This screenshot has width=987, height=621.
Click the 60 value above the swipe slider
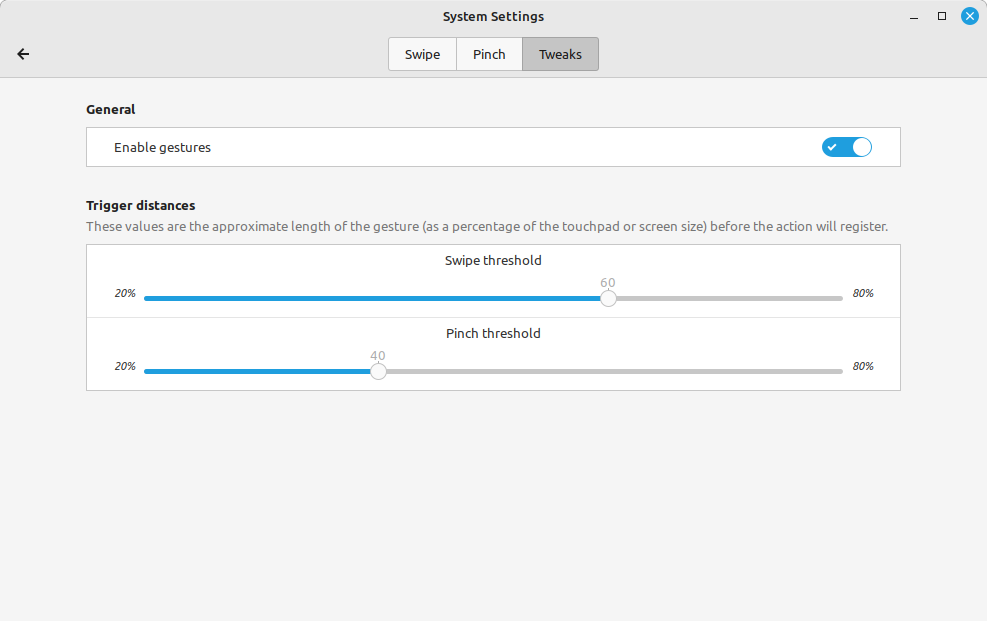click(607, 283)
